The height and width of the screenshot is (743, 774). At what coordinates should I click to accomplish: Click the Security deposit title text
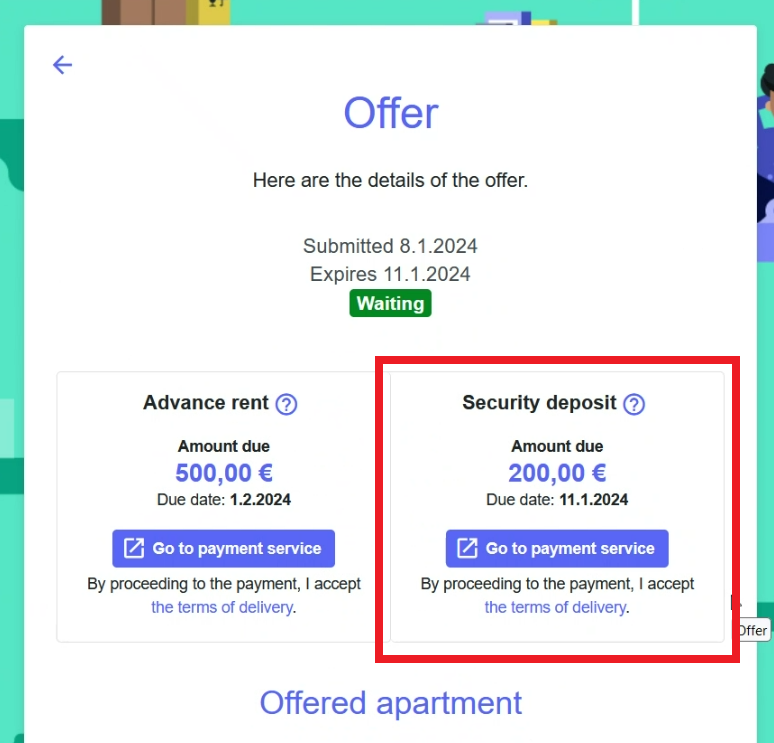point(539,403)
